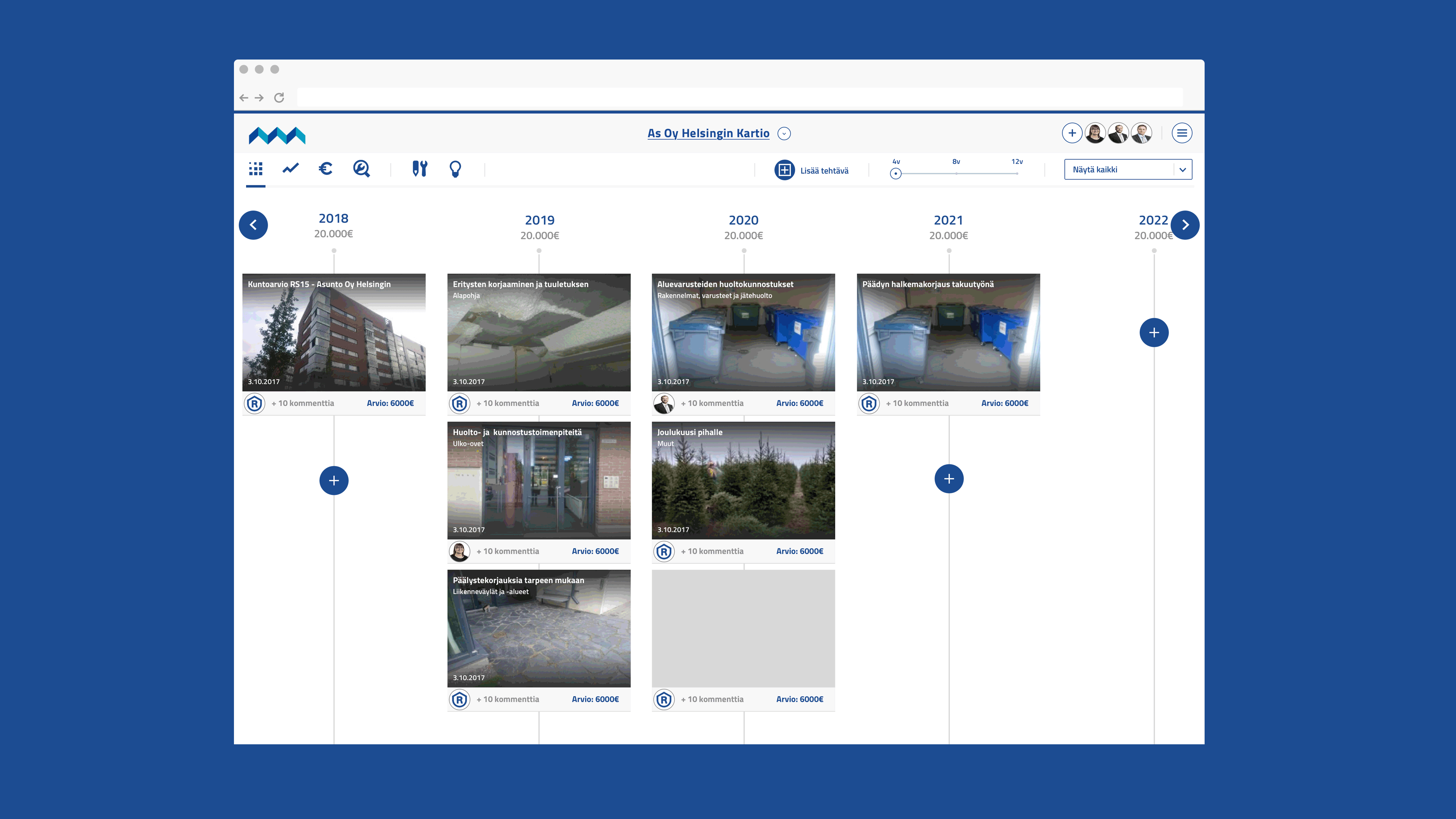Click the browser forward arrow
Screen dimensions: 1456x819
(259, 98)
